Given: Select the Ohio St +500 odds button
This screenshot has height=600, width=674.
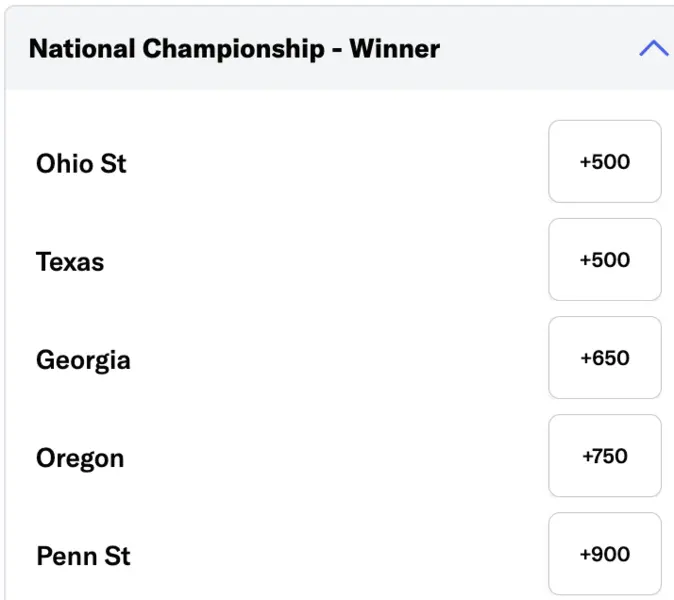Looking at the screenshot, I should click(x=604, y=162).
